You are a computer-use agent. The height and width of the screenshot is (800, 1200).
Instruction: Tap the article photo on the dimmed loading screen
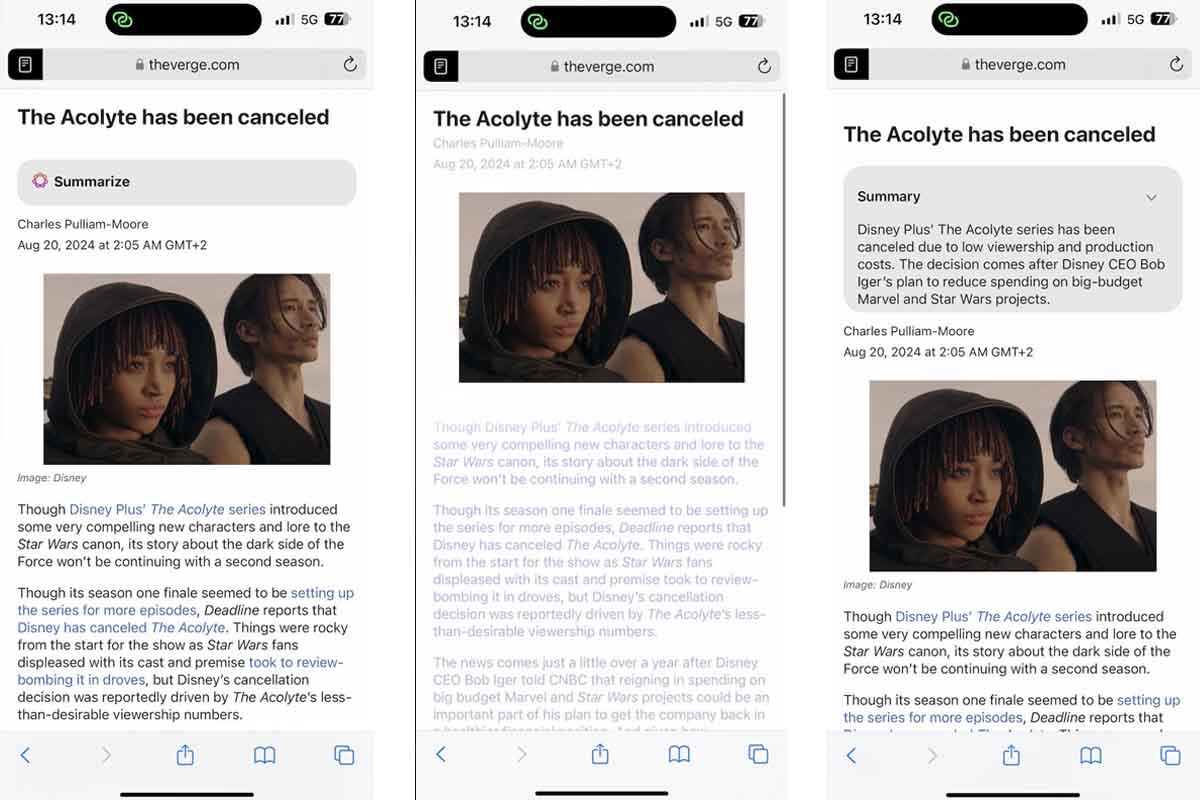click(602, 287)
